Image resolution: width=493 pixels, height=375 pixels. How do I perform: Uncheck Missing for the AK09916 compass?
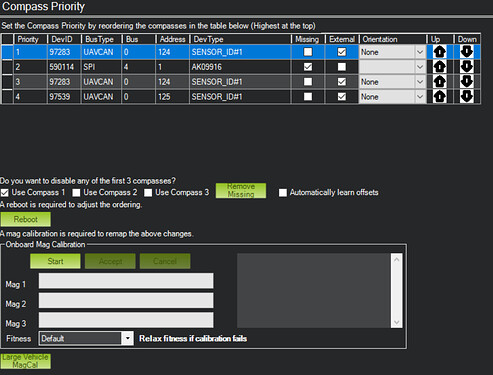click(x=308, y=67)
